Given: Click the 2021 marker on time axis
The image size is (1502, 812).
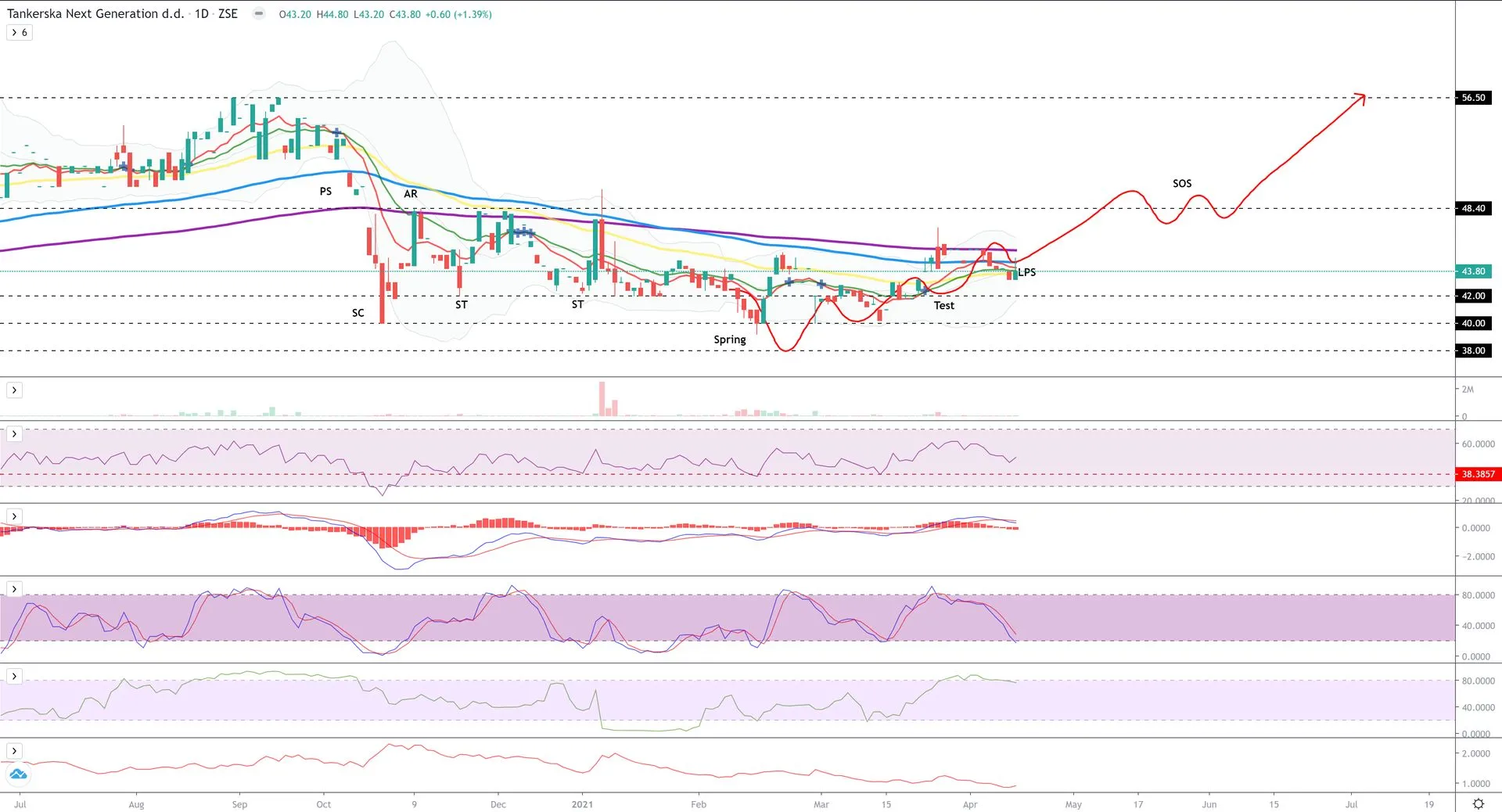Looking at the screenshot, I should [x=582, y=804].
